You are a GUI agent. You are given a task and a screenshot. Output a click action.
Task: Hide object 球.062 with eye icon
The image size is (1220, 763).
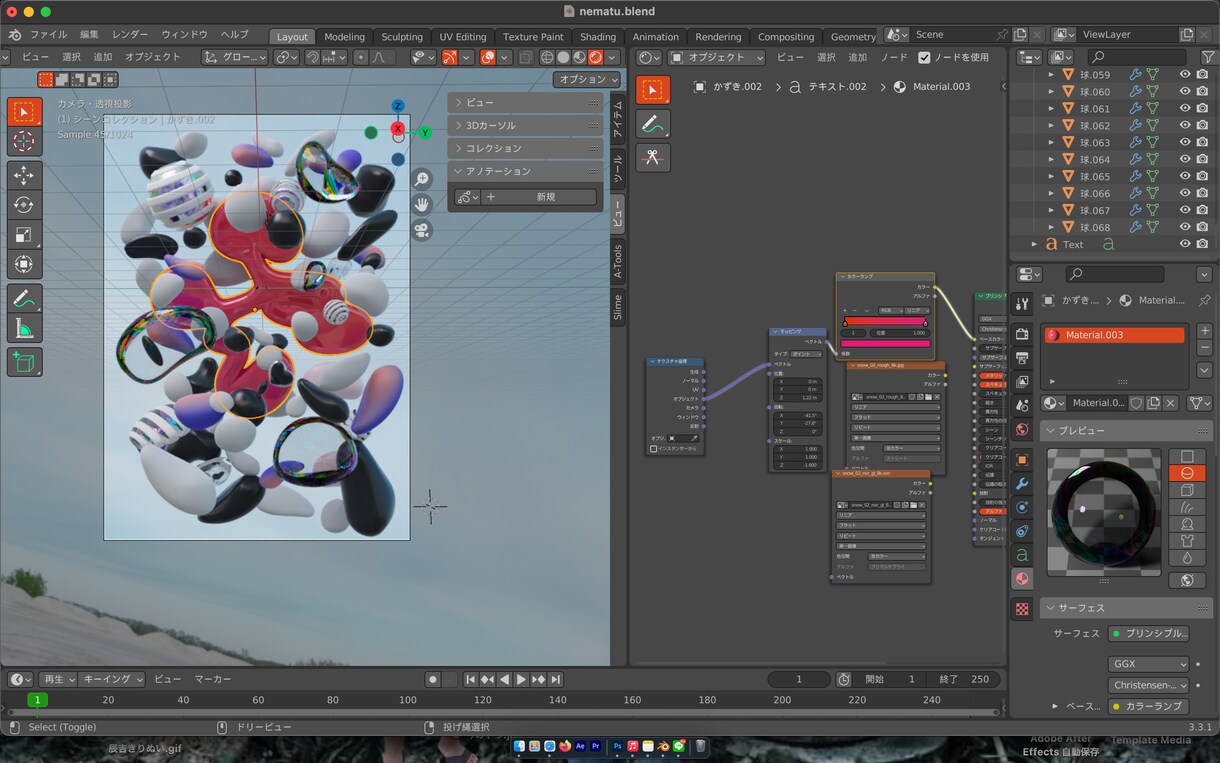(x=1185, y=126)
